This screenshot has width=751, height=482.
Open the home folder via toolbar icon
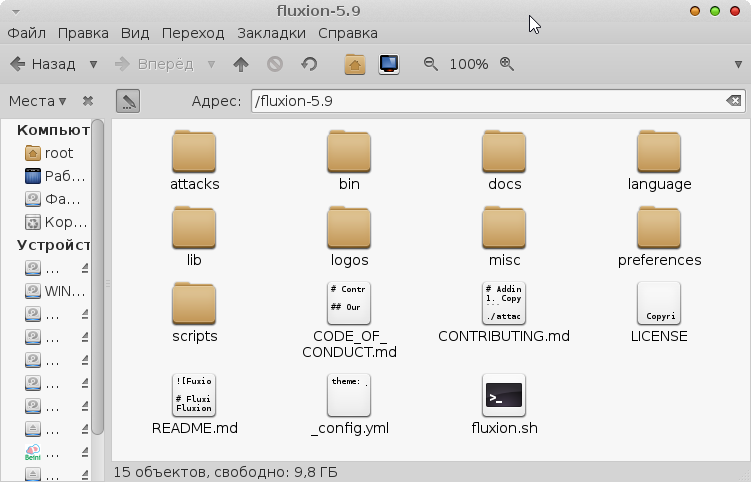[354, 64]
